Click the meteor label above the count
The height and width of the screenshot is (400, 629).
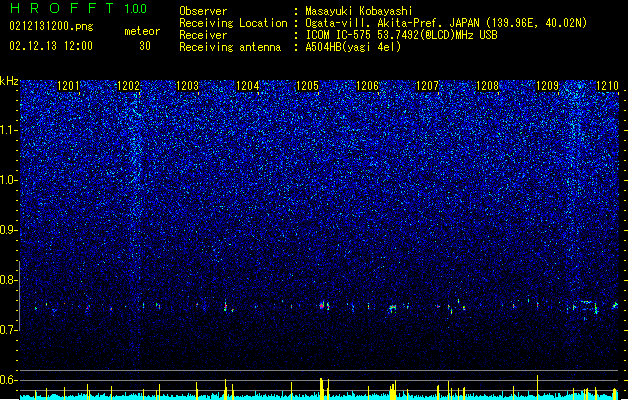(x=142, y=31)
